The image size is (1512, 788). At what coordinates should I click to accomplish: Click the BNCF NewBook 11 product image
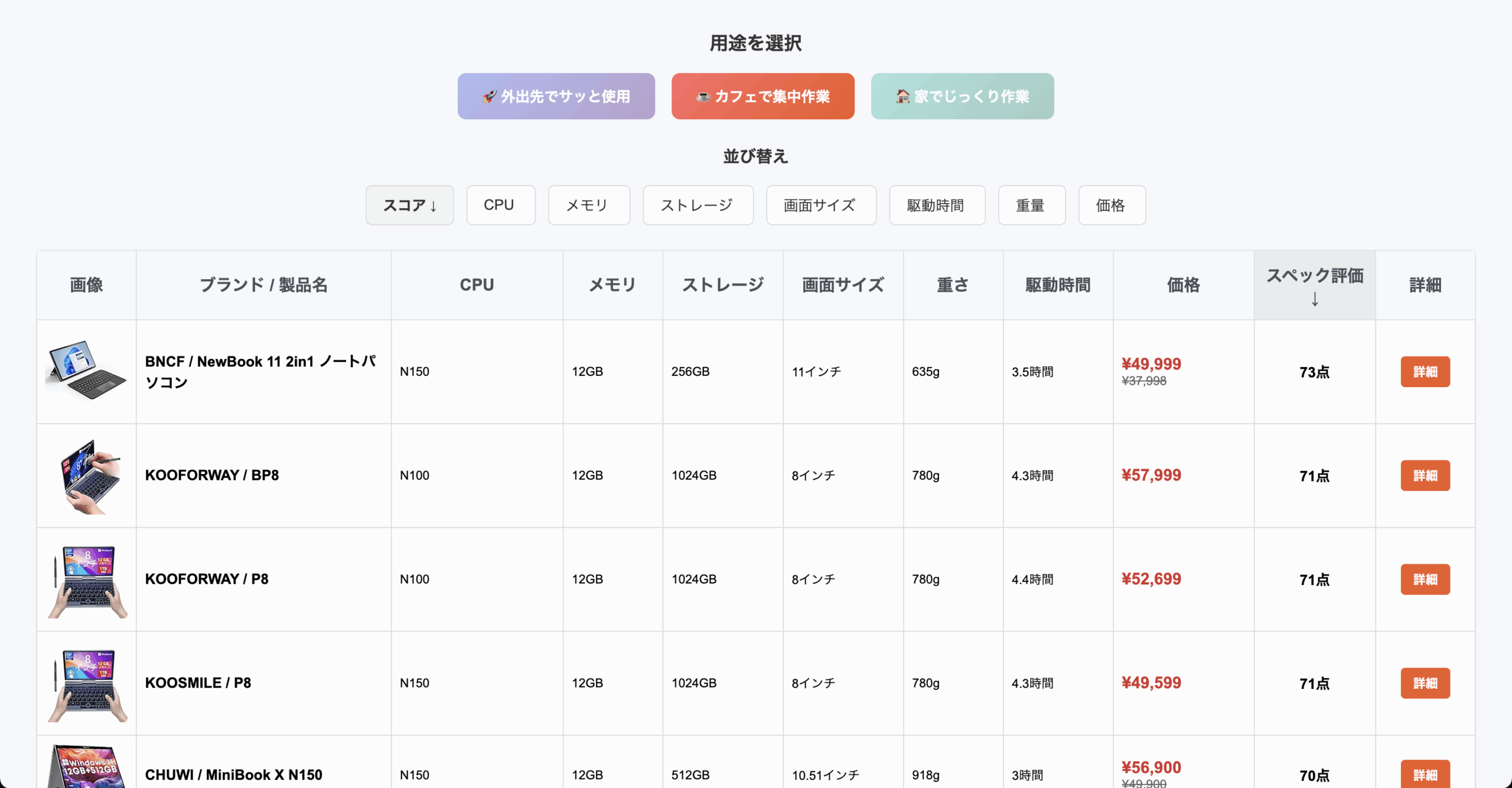pos(86,371)
